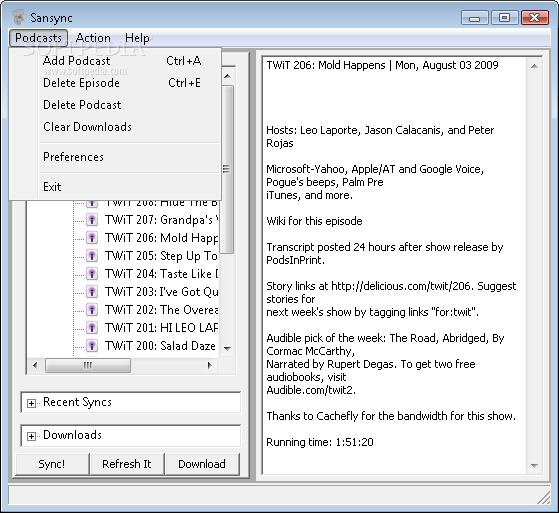Minimize the Sansync window
Screen dimensions: 559x513
pyautogui.click(x=474, y=18)
